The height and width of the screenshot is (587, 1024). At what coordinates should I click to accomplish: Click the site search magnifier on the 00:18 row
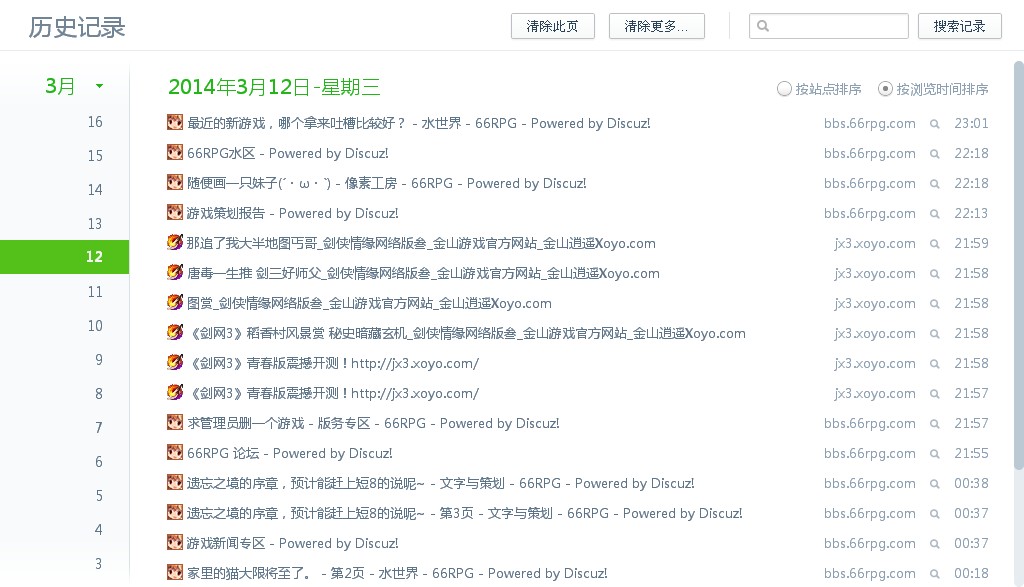click(935, 575)
